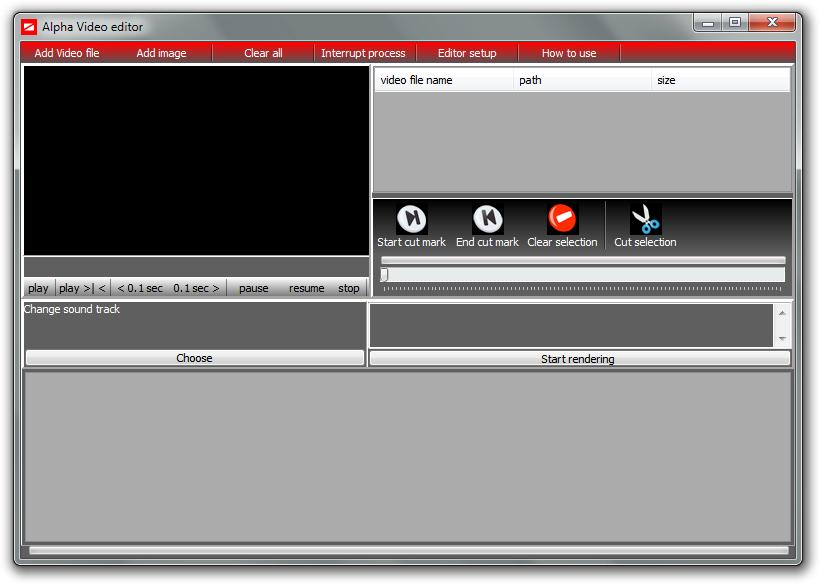Select Add image in the toolbar
The height and width of the screenshot is (585, 821).
(161, 53)
